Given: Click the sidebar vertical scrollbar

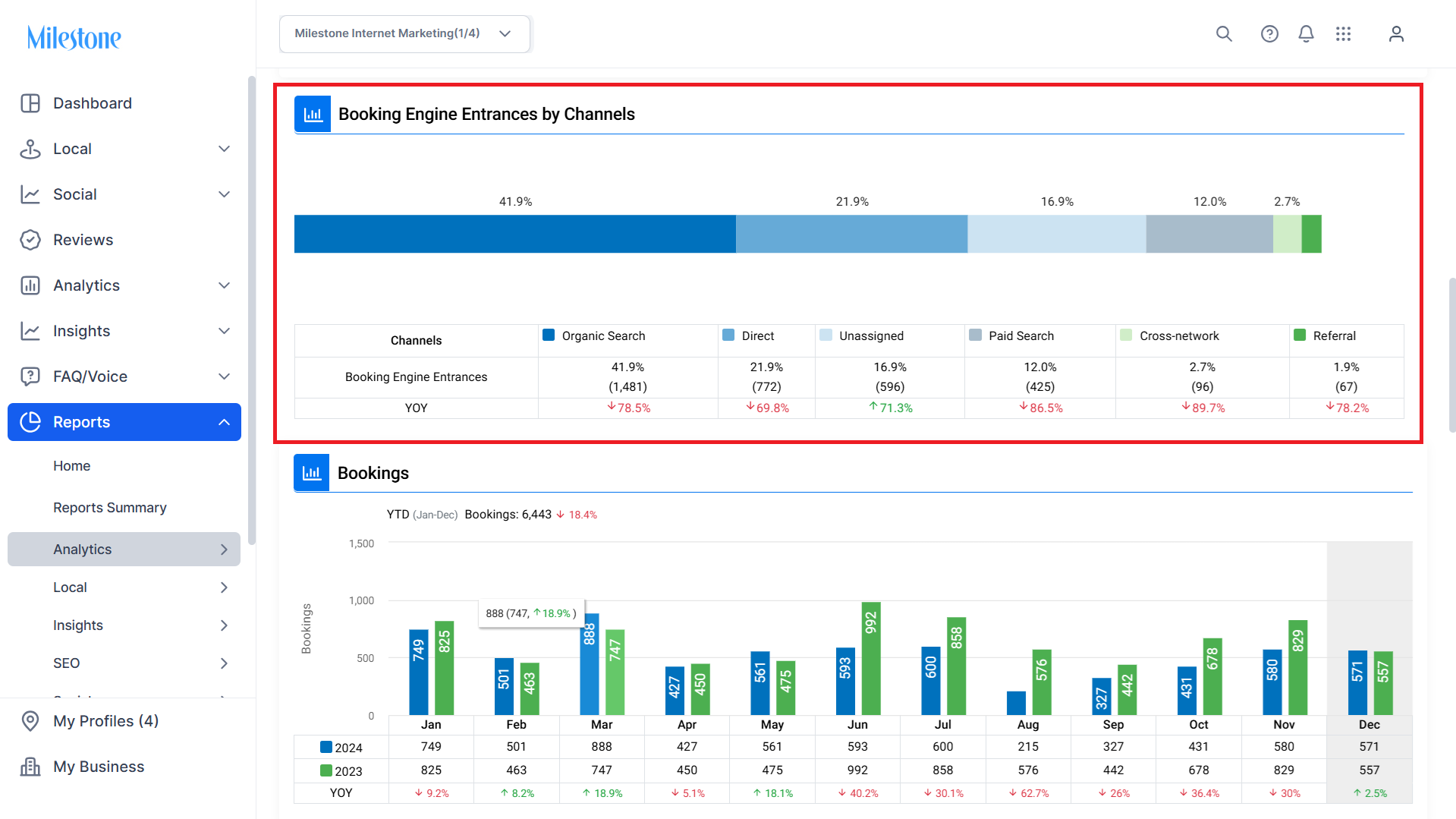Looking at the screenshot, I should 252,310.
